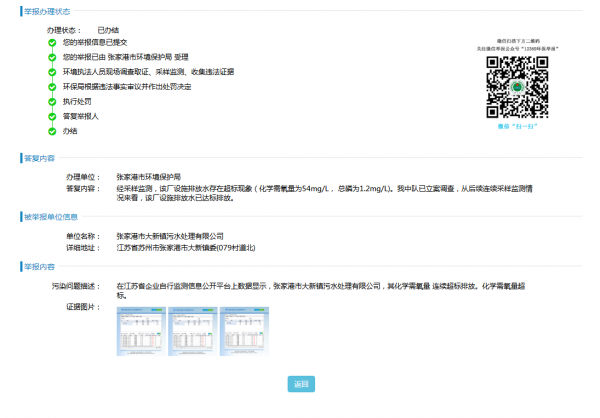This screenshot has width=600, height=418.
Task: Click the green check beside 环境执法人员现场调查取证
Action: [52, 72]
